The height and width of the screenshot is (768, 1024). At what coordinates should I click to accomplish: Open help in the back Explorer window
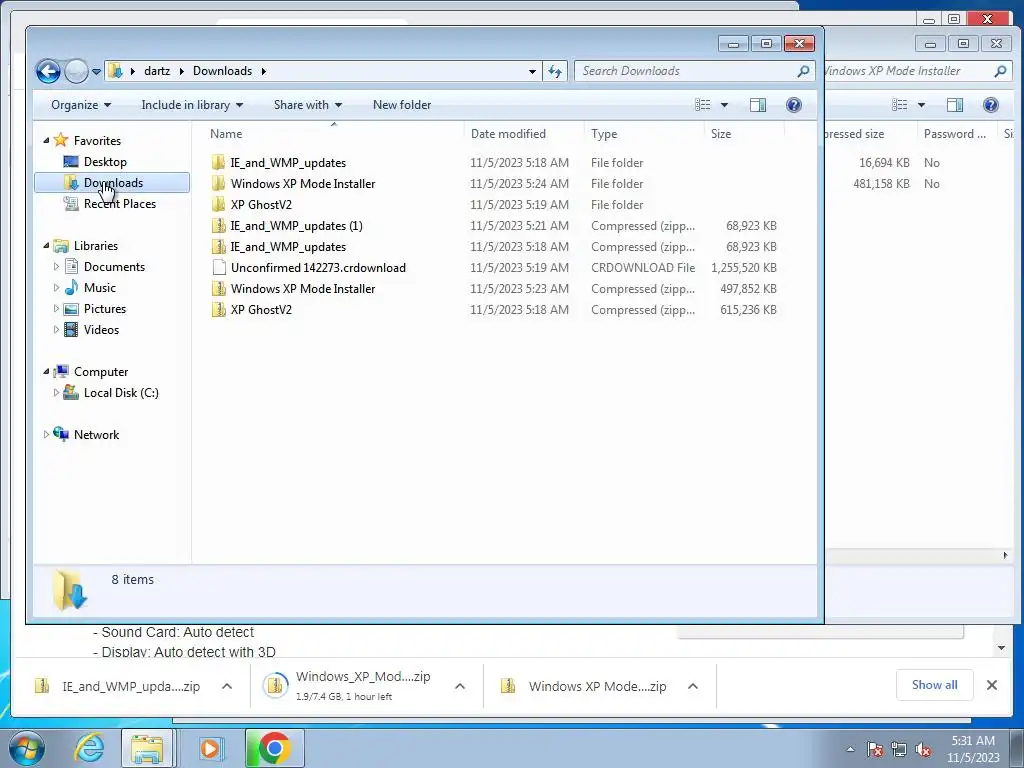click(991, 105)
